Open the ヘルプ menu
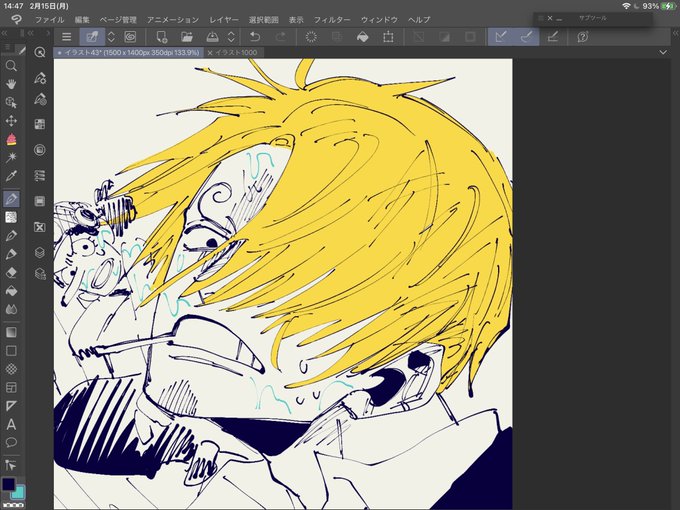This screenshot has width=680, height=510. click(x=419, y=20)
